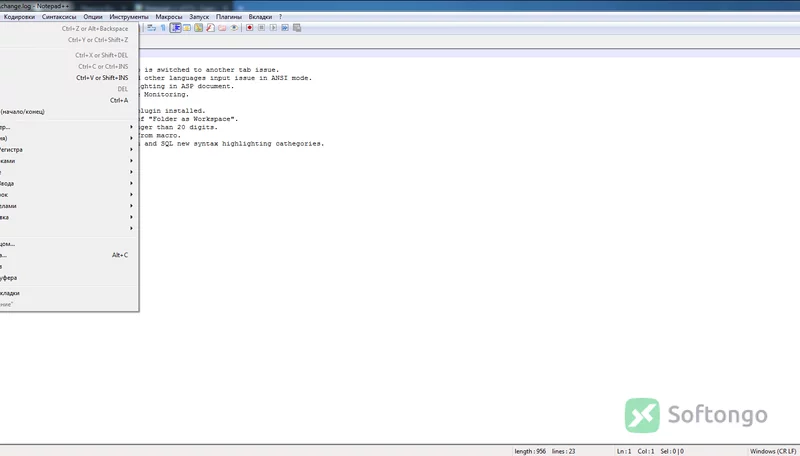The image size is (800, 456).
Task: Click the Playback macro icon
Action: [273, 28]
